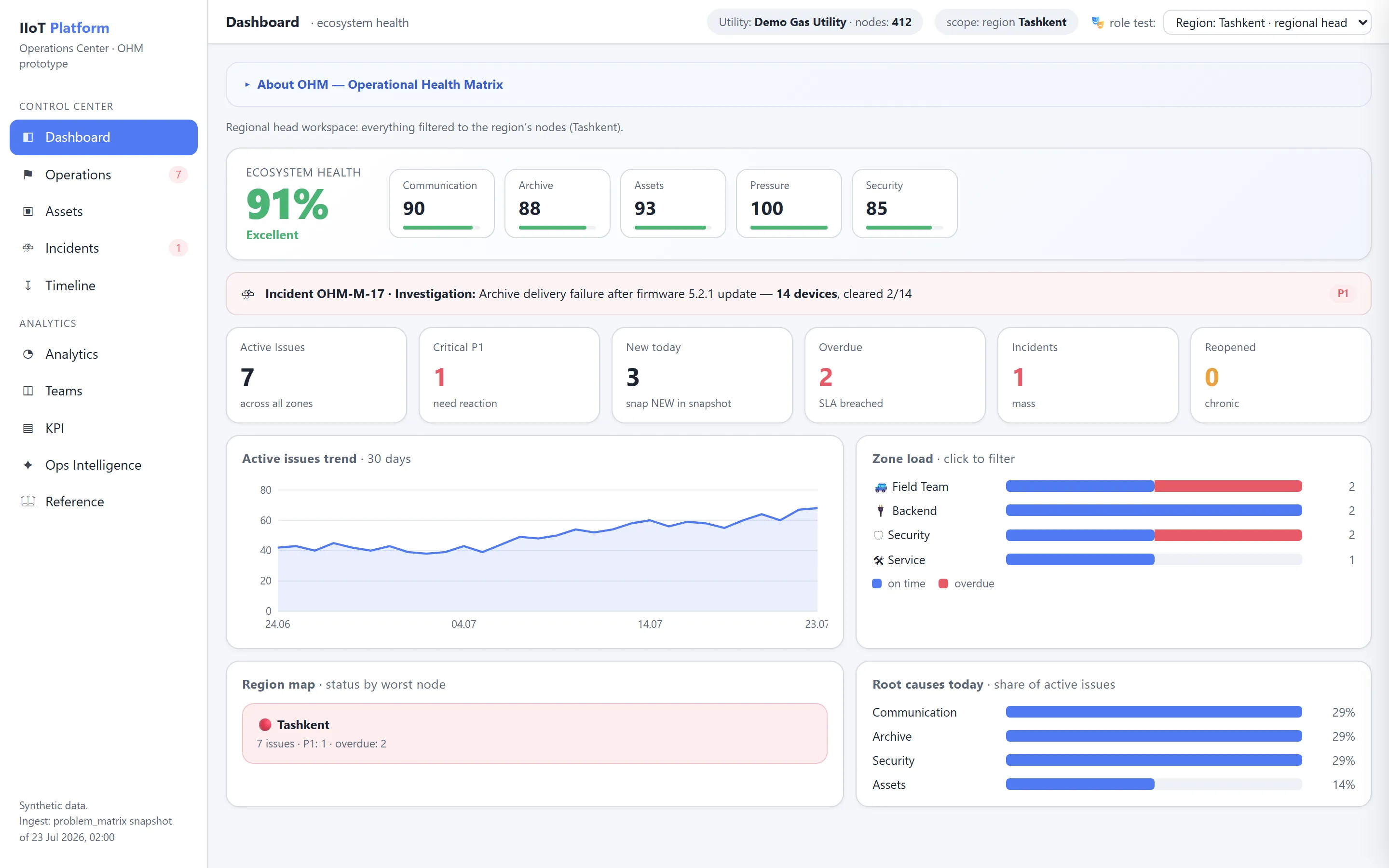Image resolution: width=1389 pixels, height=868 pixels.
Task: Click the Archive root cause bar
Action: click(1154, 736)
